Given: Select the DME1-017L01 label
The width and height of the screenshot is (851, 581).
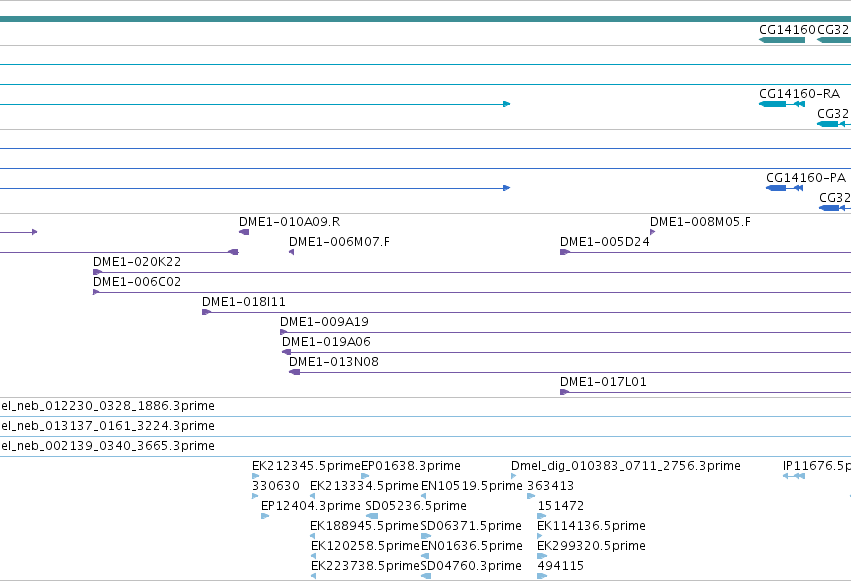Looking at the screenshot, I should pyautogui.click(x=603, y=382).
